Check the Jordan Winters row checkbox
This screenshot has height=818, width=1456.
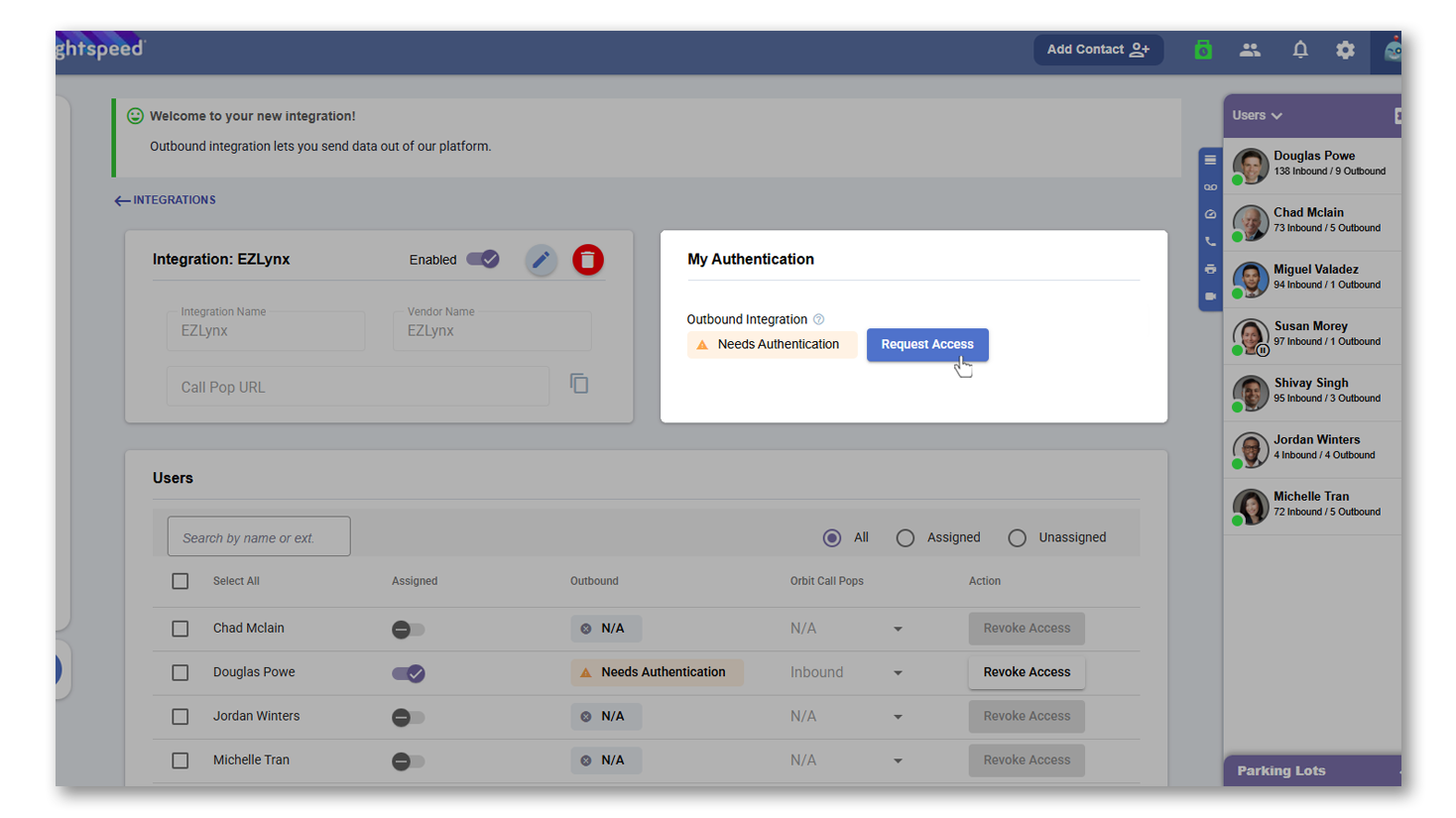(180, 716)
